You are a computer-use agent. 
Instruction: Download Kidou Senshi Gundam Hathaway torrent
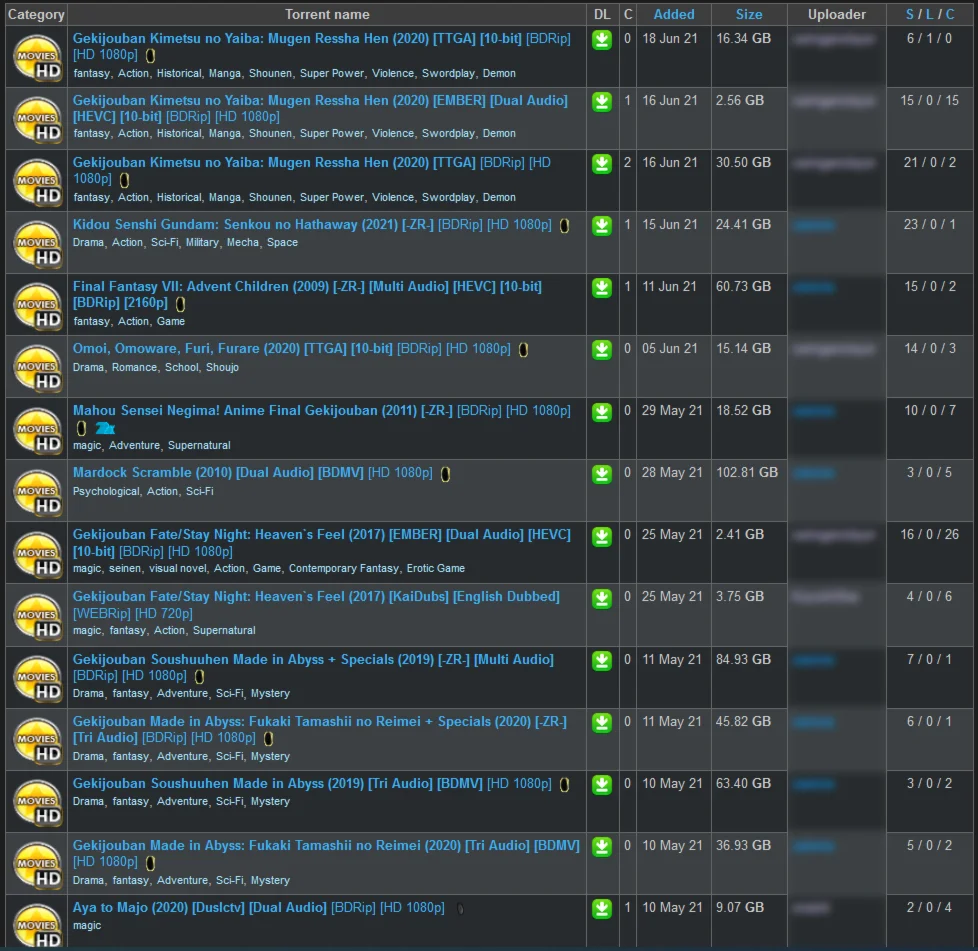[601, 226]
